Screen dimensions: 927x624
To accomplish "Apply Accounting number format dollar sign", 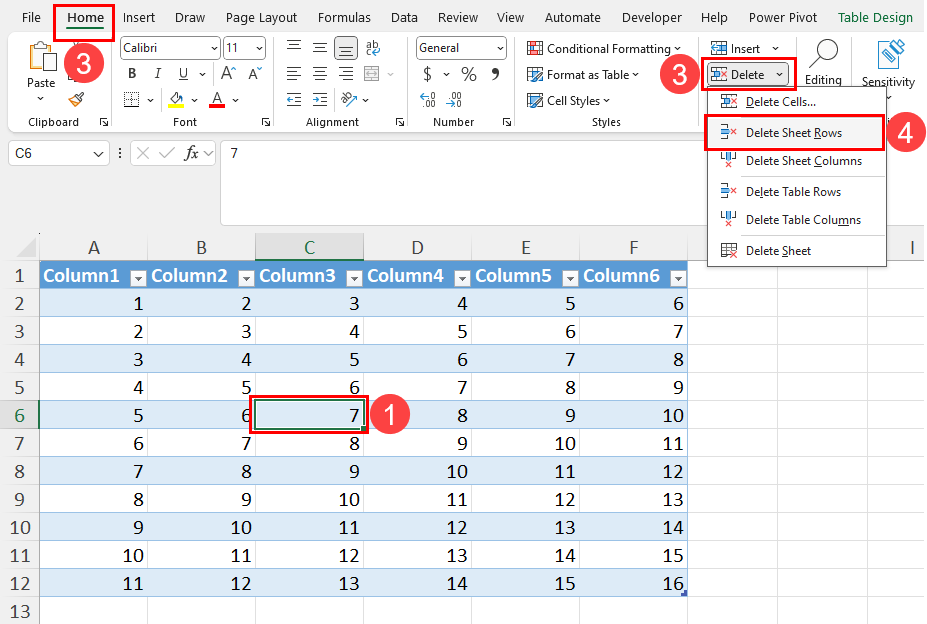I will coord(427,74).
